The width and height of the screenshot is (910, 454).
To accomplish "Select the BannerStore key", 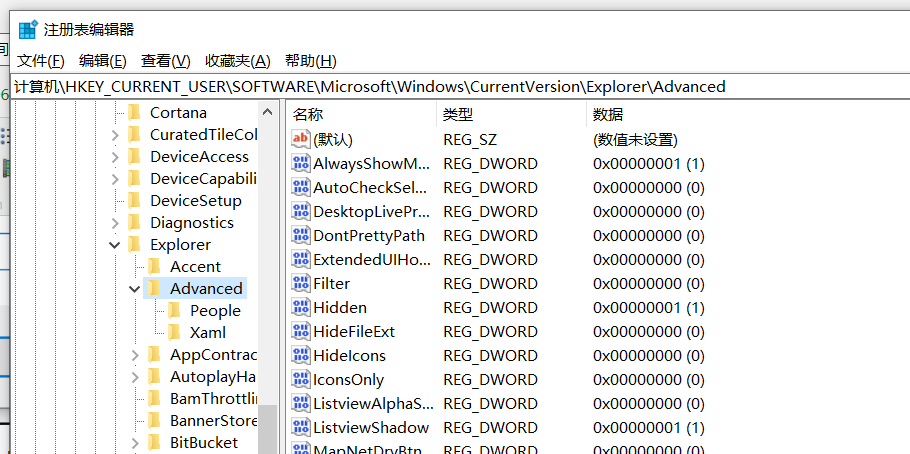I will click(x=214, y=421).
